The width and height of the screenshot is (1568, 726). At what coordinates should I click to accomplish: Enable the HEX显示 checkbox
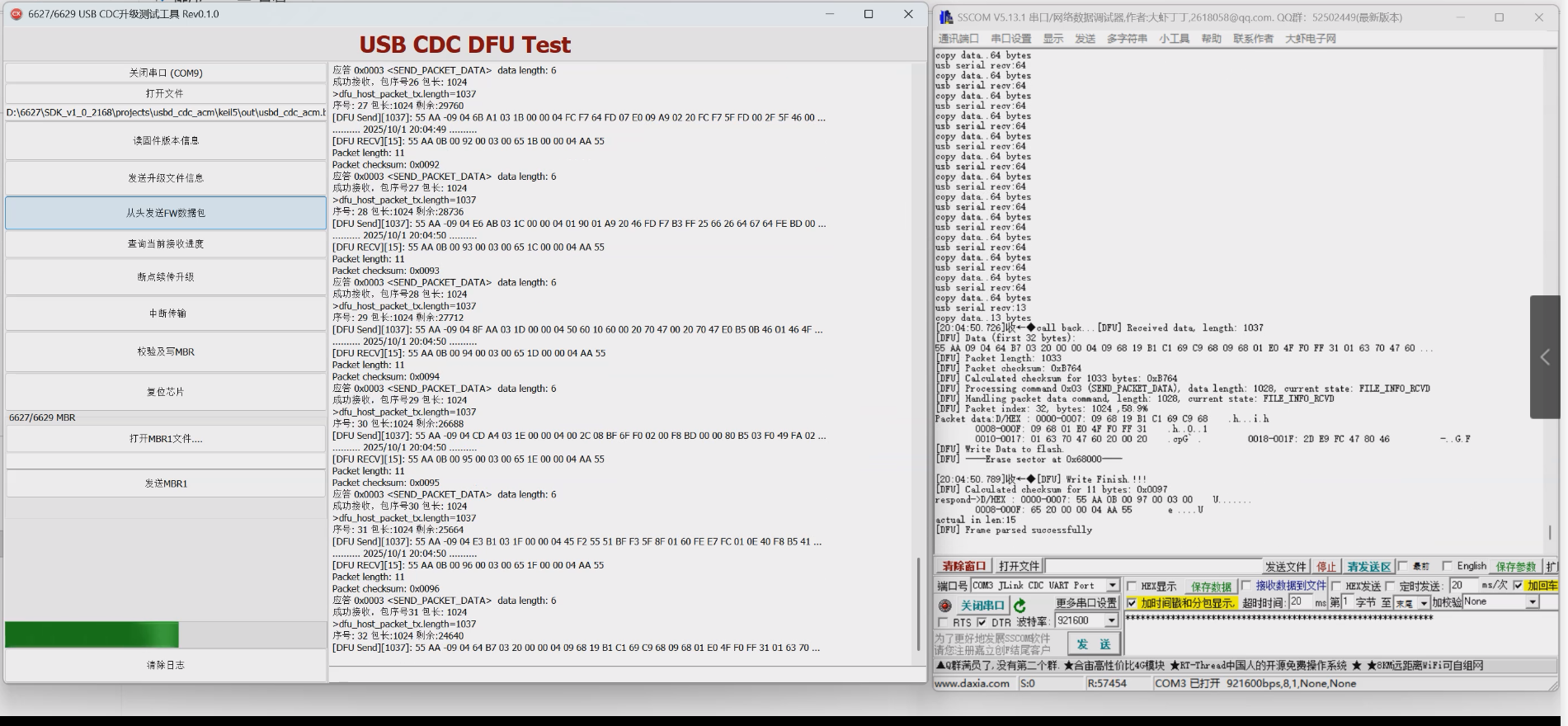[x=1132, y=587]
